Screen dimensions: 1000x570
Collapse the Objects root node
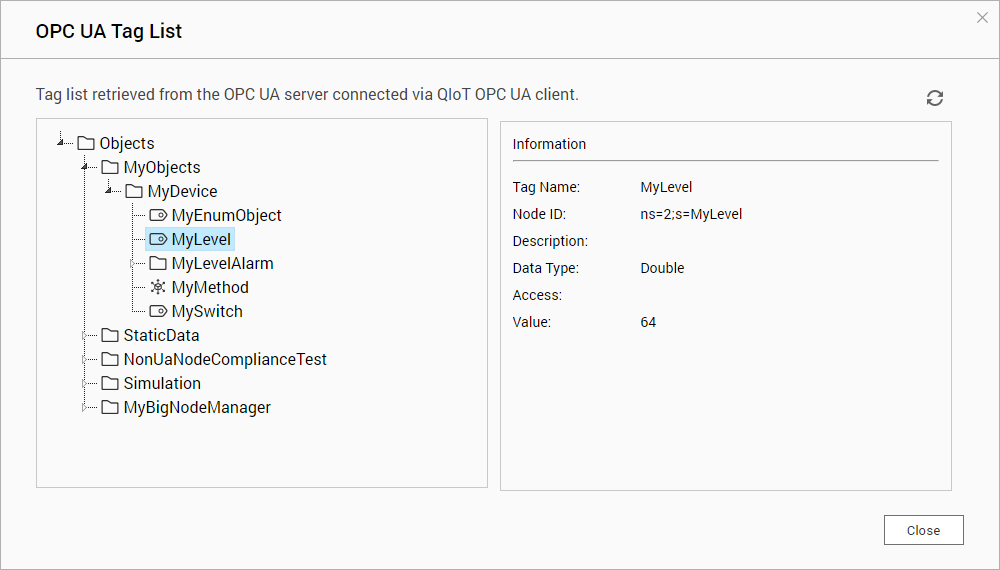tap(61, 142)
